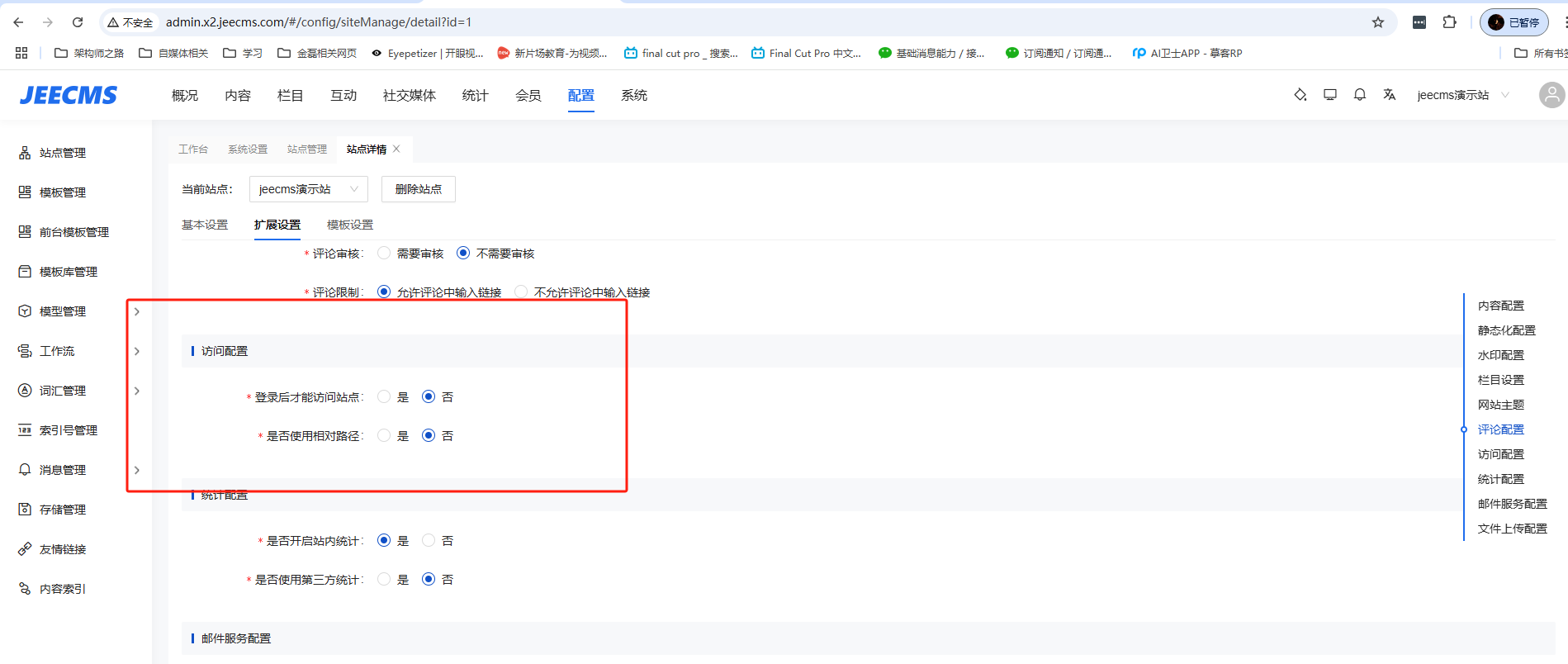Screen dimensions: 1568x664
Task: Set 登录后才能访问站点 to 否
Action: (429, 397)
